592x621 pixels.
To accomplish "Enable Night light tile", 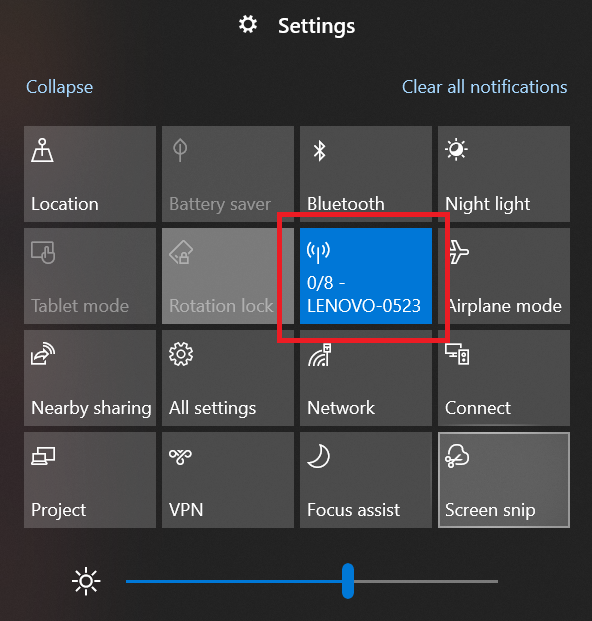I will click(x=504, y=174).
